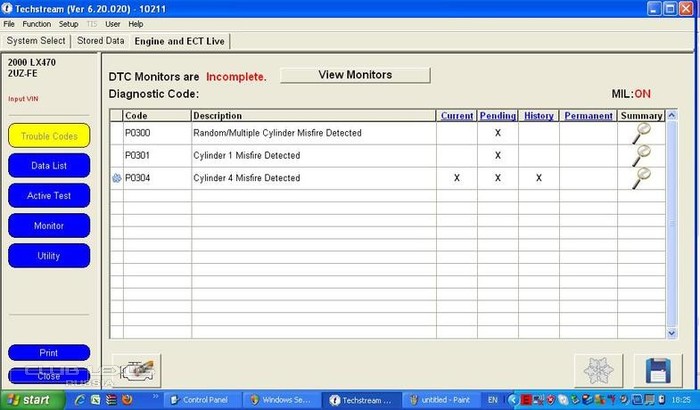The height and width of the screenshot is (410, 700).
Task: Switch to the System Select tab
Action: tap(36, 41)
